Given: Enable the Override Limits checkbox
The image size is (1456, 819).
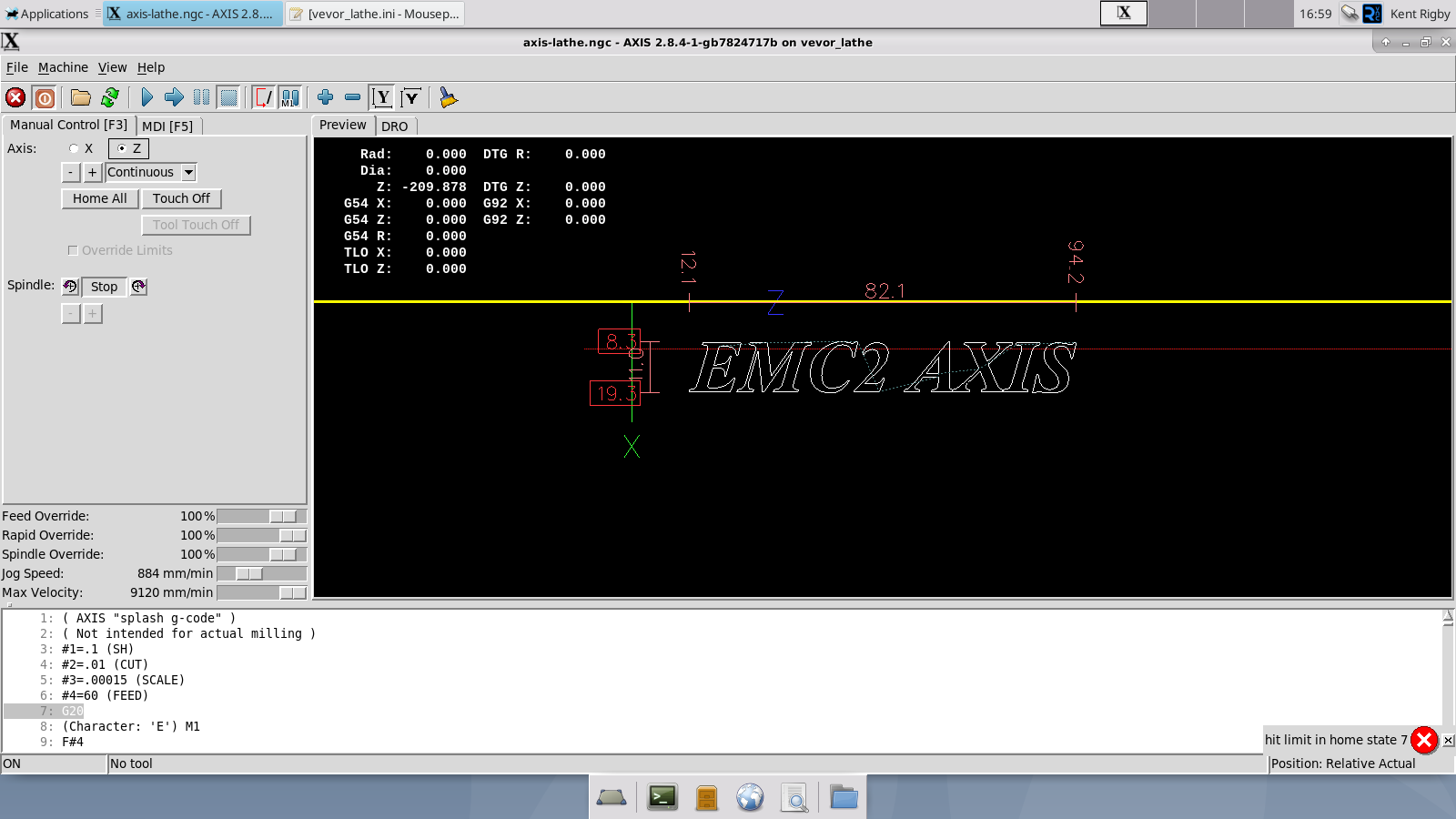Looking at the screenshot, I should point(73,250).
